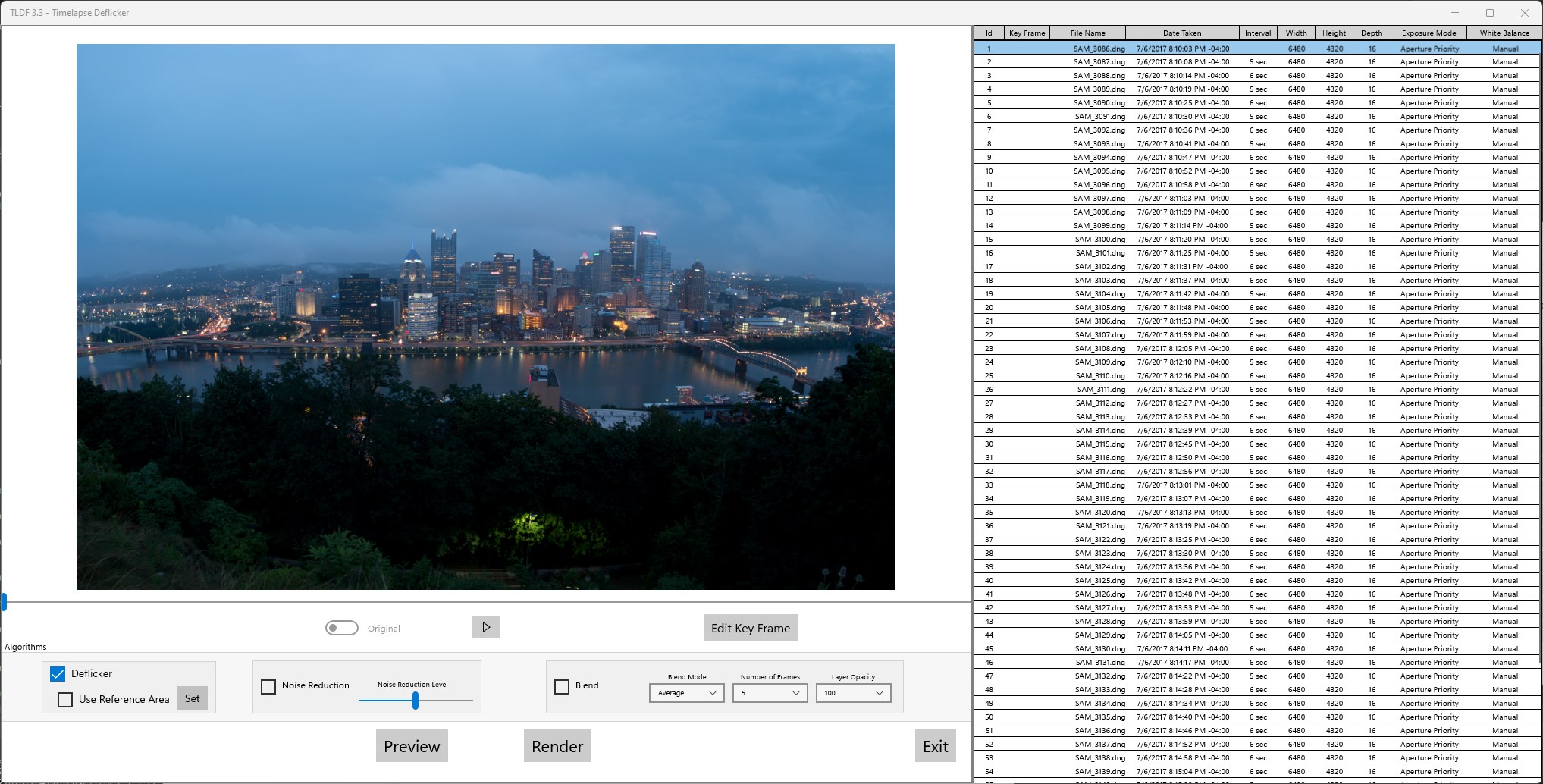
Task: Uncheck the Deflicker checkbox
Action: click(x=58, y=673)
